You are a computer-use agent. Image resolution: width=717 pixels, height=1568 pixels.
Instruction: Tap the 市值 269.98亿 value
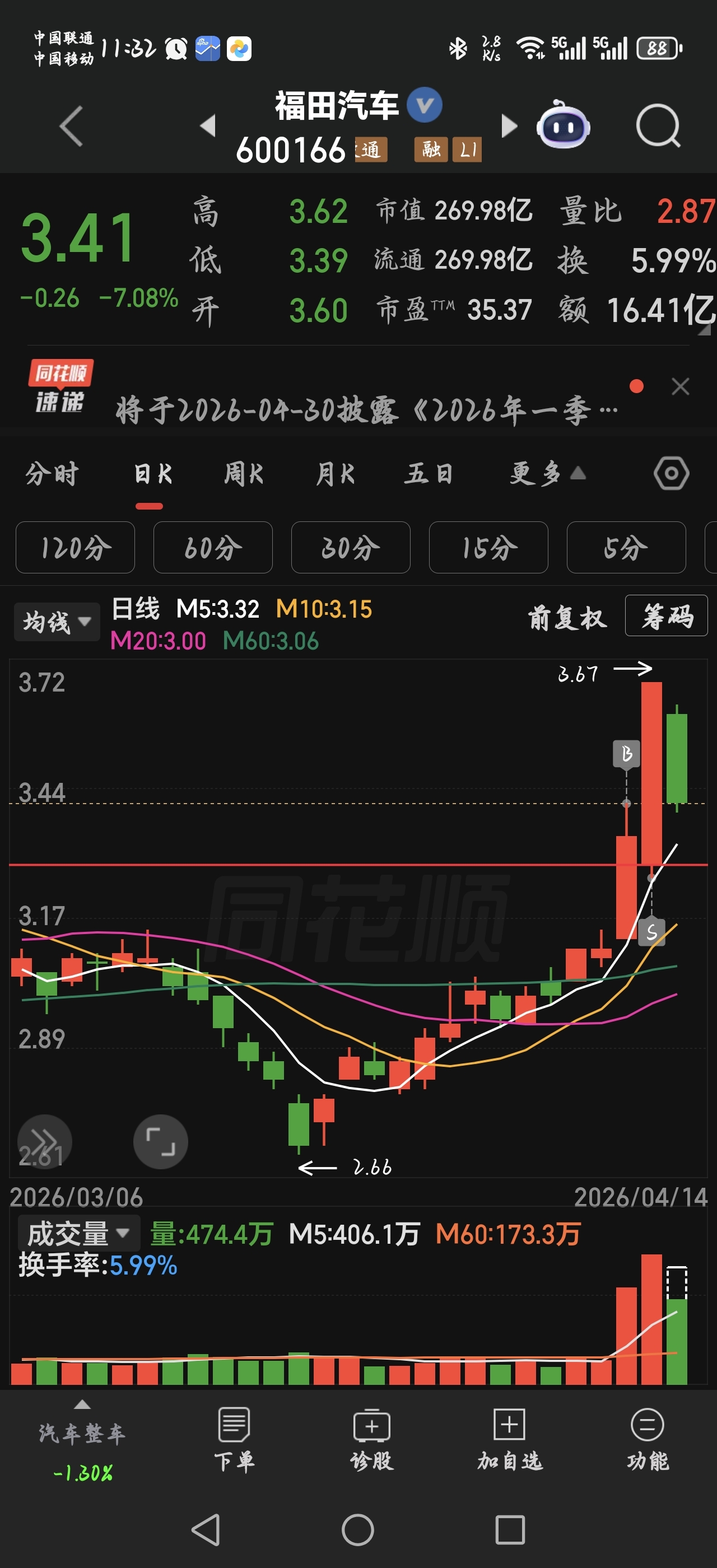[454, 211]
